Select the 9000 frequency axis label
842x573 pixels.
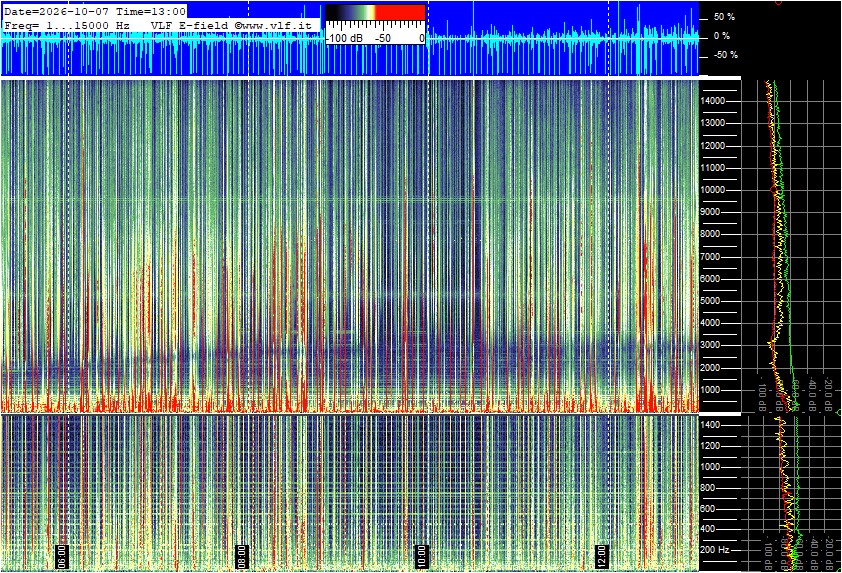click(711, 212)
